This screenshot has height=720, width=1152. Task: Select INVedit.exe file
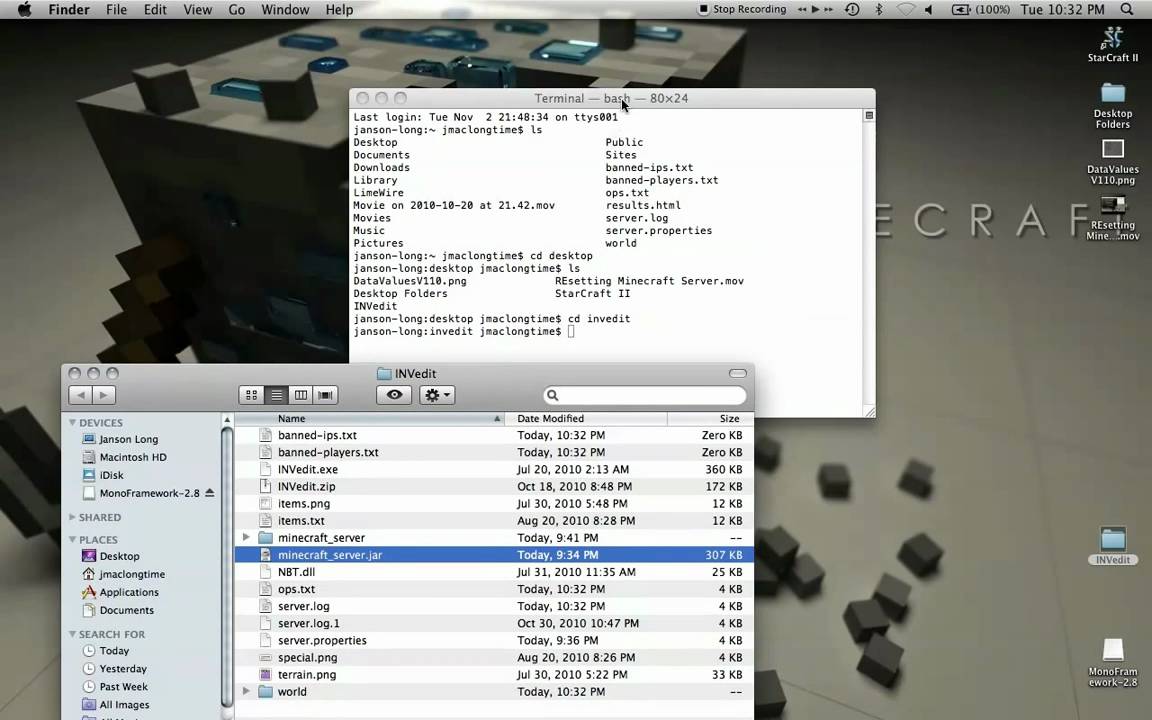494,469
